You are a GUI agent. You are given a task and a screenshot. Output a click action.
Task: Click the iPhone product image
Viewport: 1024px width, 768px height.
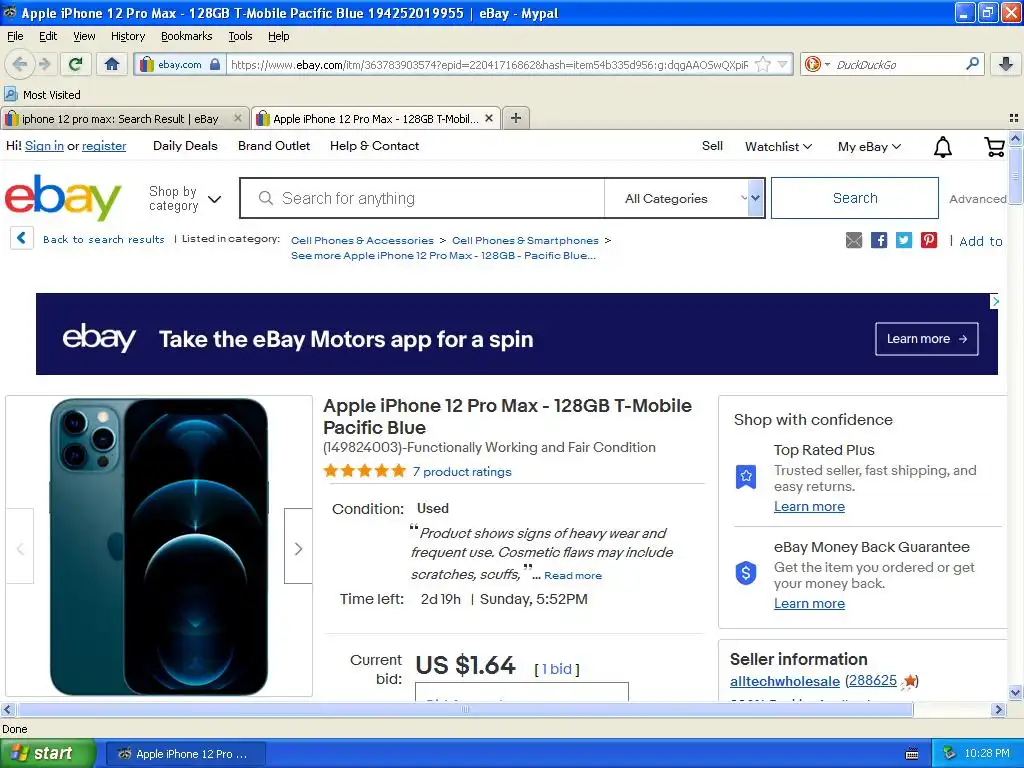pyautogui.click(x=159, y=547)
